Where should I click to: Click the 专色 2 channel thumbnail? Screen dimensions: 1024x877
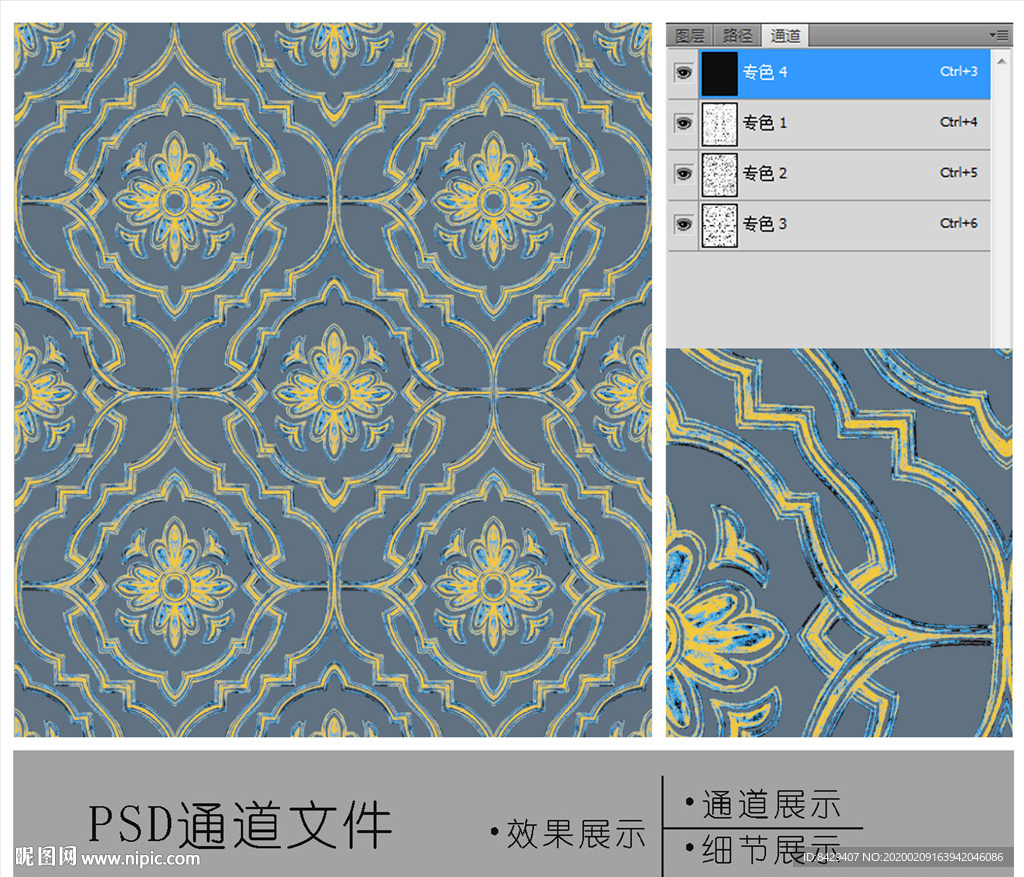[720, 175]
